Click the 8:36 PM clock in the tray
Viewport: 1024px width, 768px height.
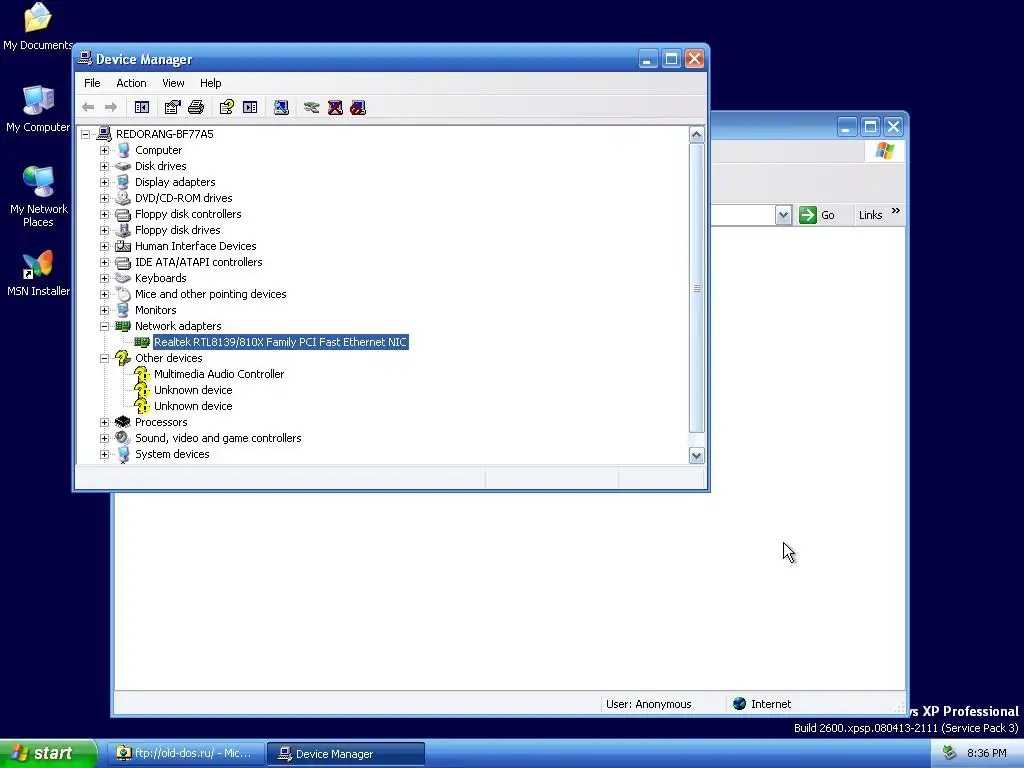[986, 753]
